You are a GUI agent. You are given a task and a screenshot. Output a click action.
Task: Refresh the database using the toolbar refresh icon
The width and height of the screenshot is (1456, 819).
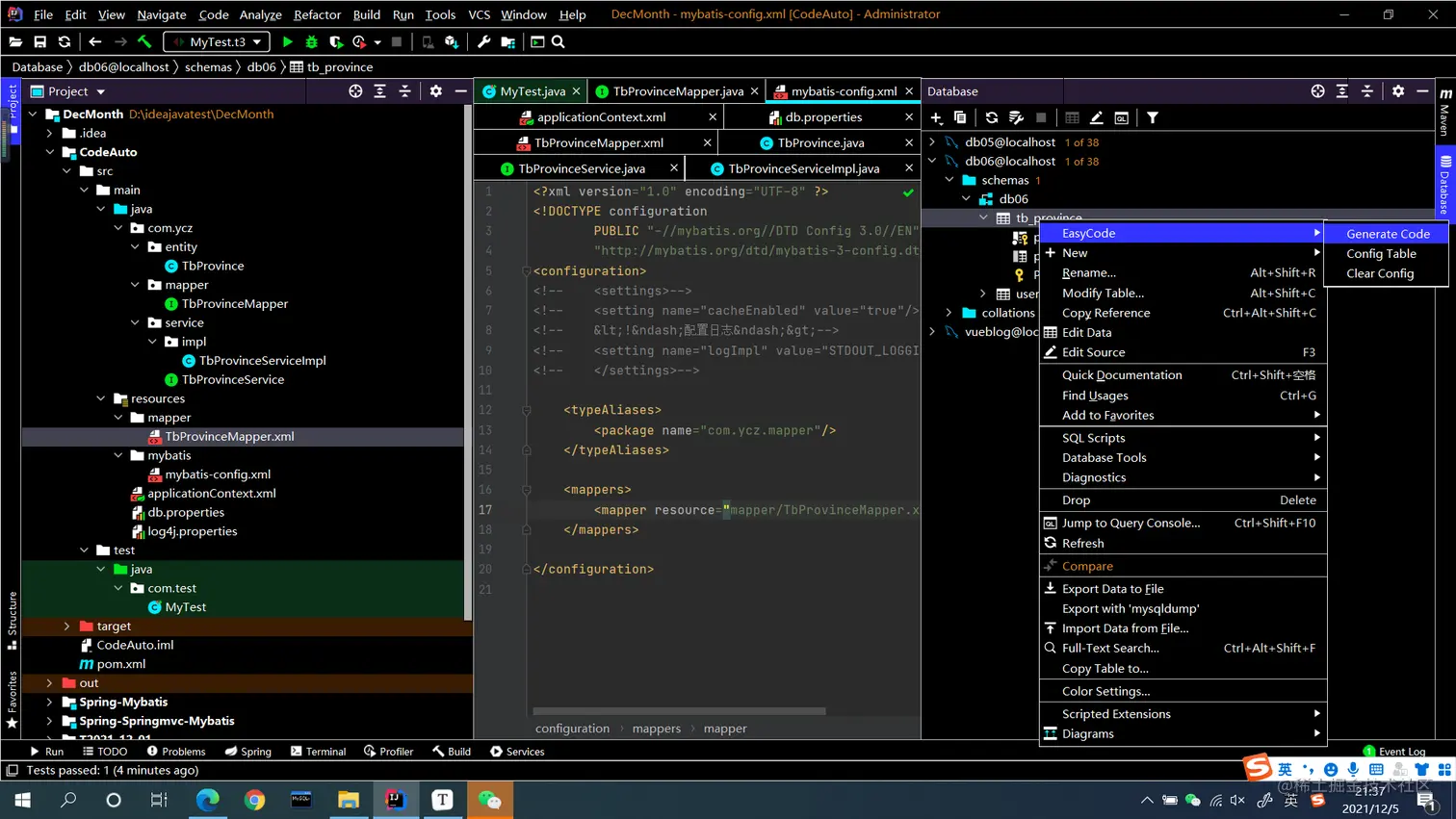tap(991, 117)
